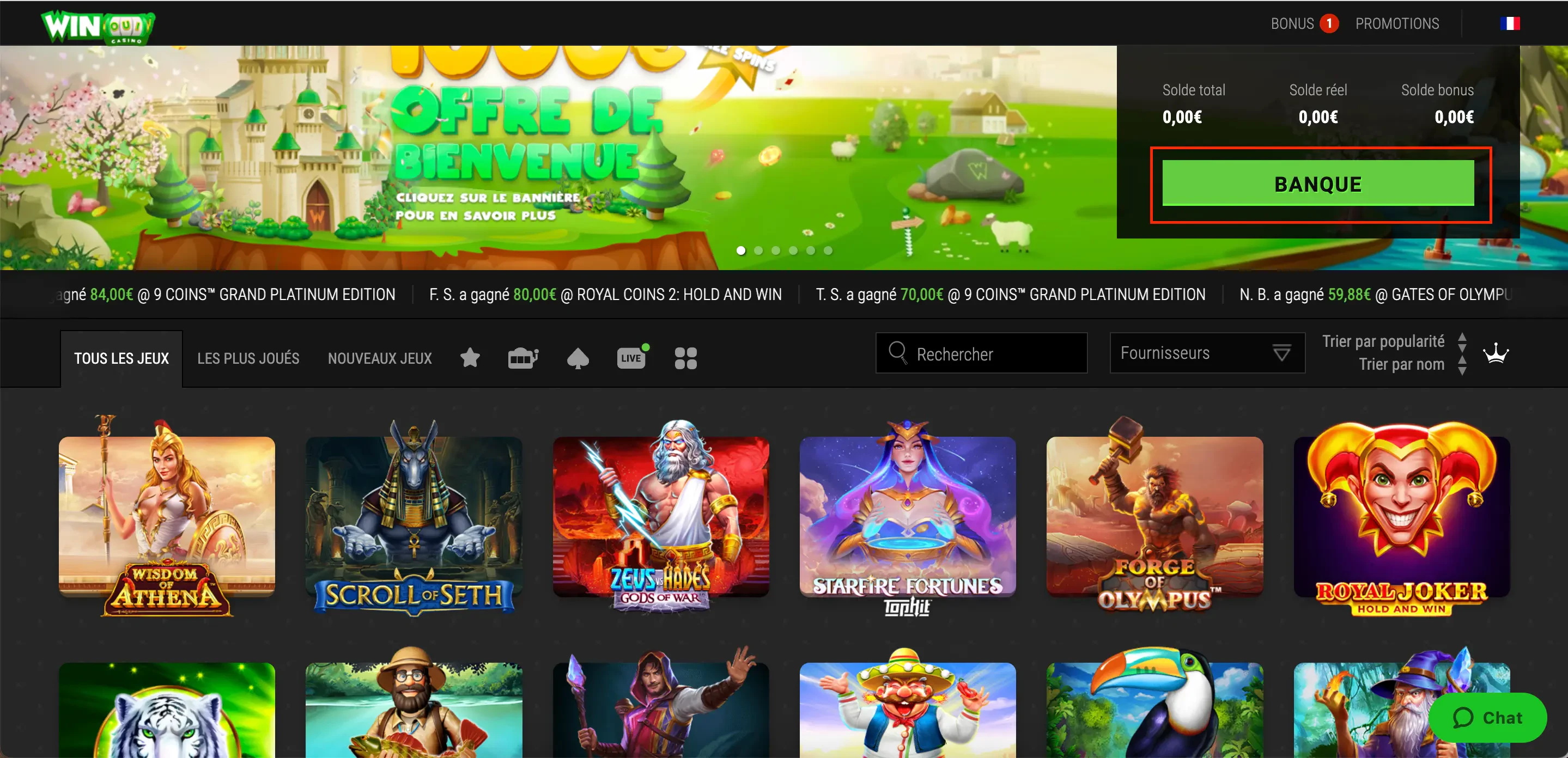Click the search magnifier icon
The height and width of the screenshot is (758, 1568).
(898, 353)
